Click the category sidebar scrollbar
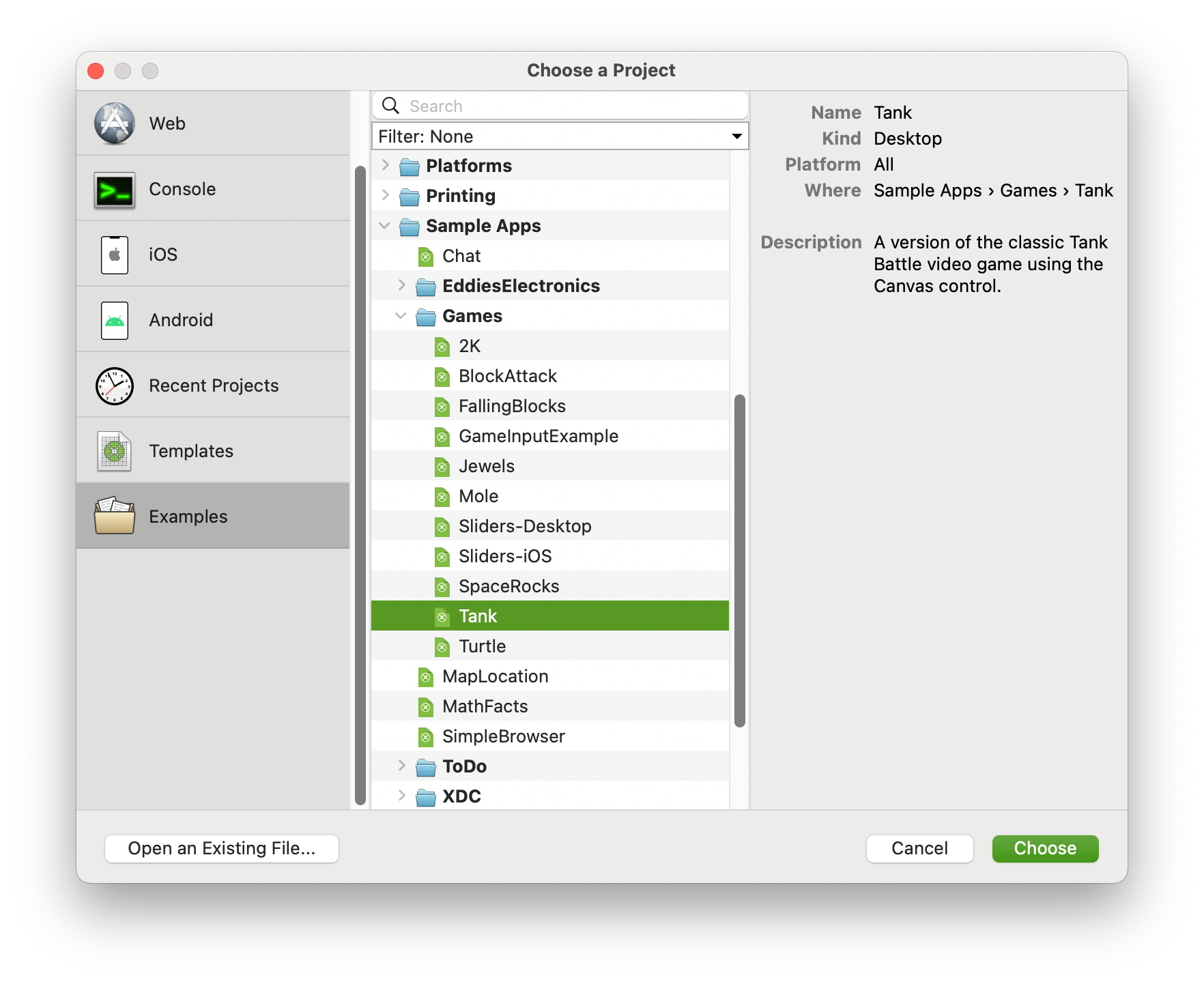Screen dimensions: 1204x984 [x=360, y=485]
